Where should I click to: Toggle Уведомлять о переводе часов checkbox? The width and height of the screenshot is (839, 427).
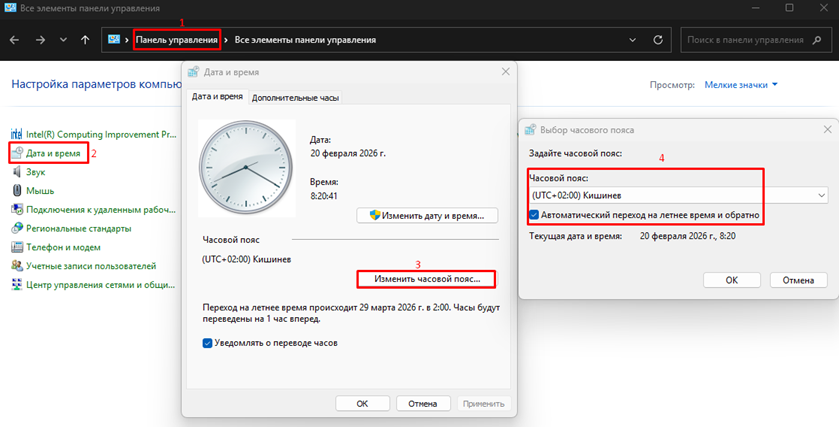208,343
